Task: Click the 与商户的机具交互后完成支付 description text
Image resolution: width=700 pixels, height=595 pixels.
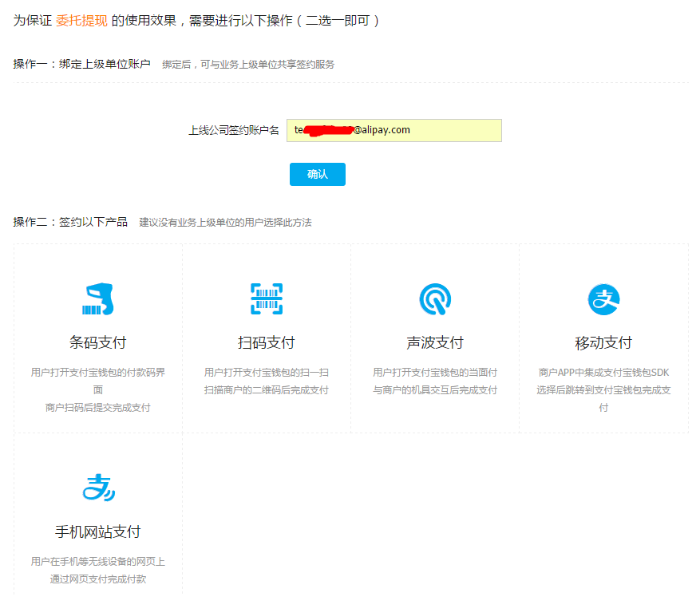Action: tap(435, 390)
